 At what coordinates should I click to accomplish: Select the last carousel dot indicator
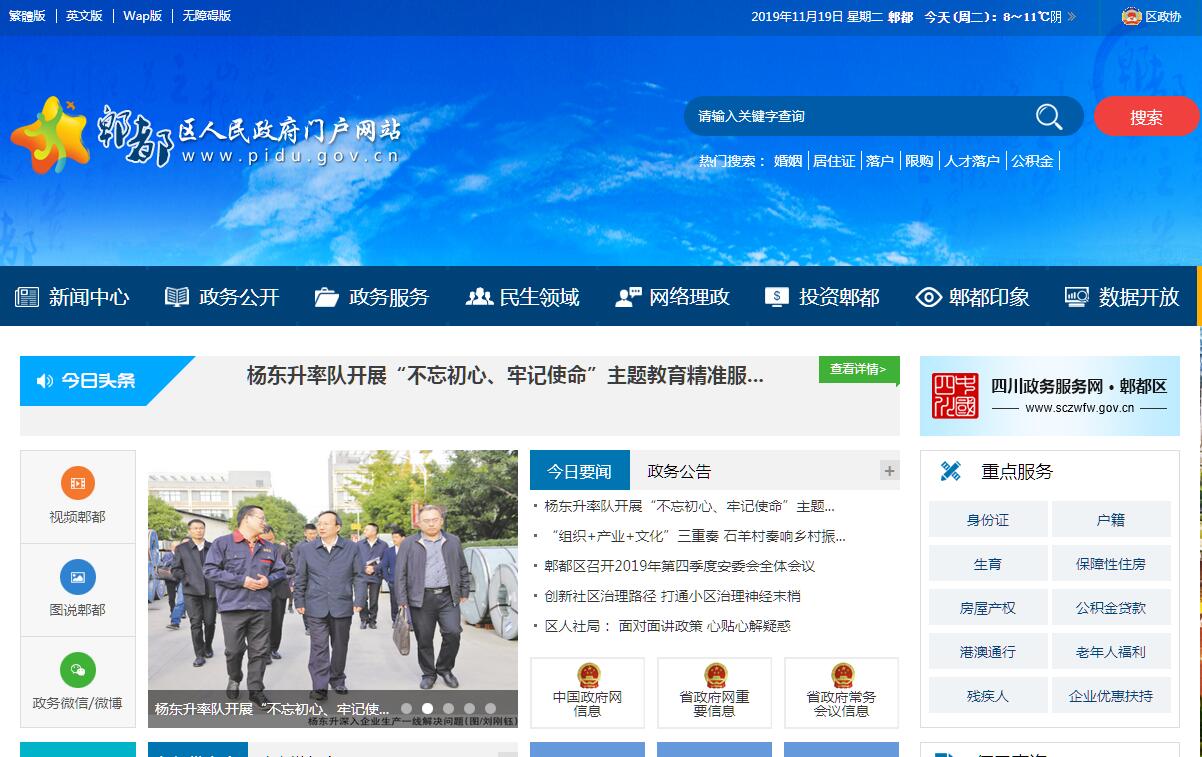[x=490, y=708]
